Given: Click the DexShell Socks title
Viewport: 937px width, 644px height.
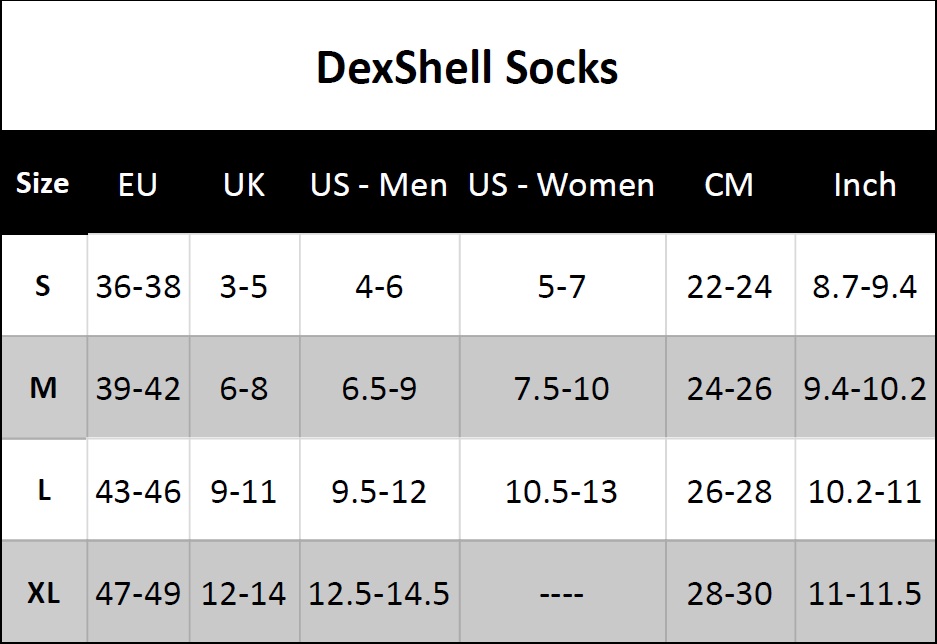Looking at the screenshot, I should [467, 67].
